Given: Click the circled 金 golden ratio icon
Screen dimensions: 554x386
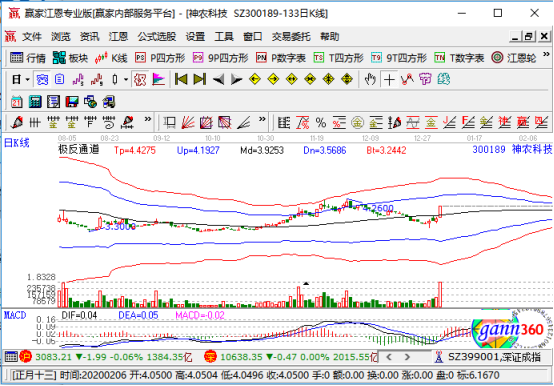Looking at the screenshot, I should click(x=357, y=123).
